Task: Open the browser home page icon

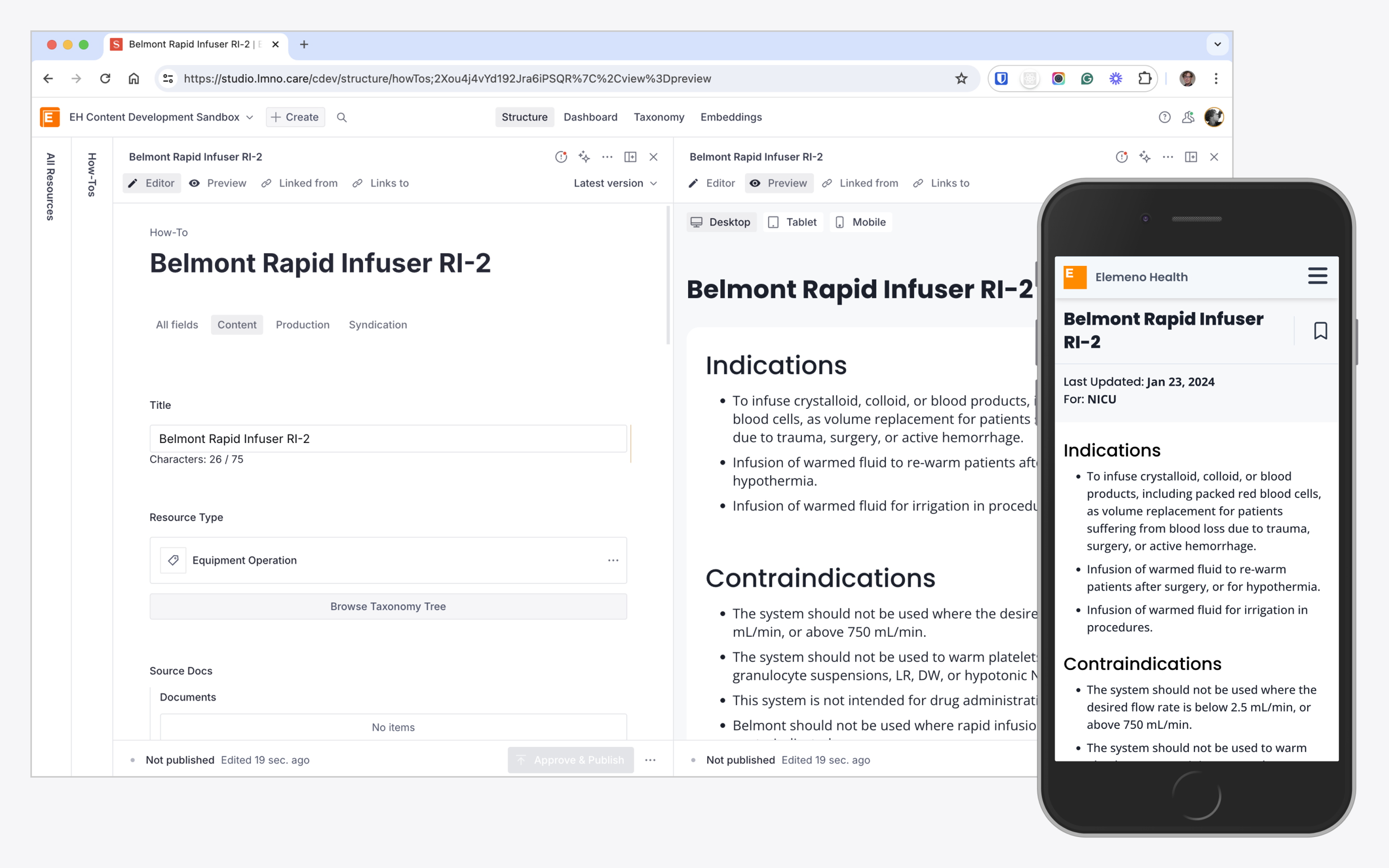Action: [x=134, y=78]
